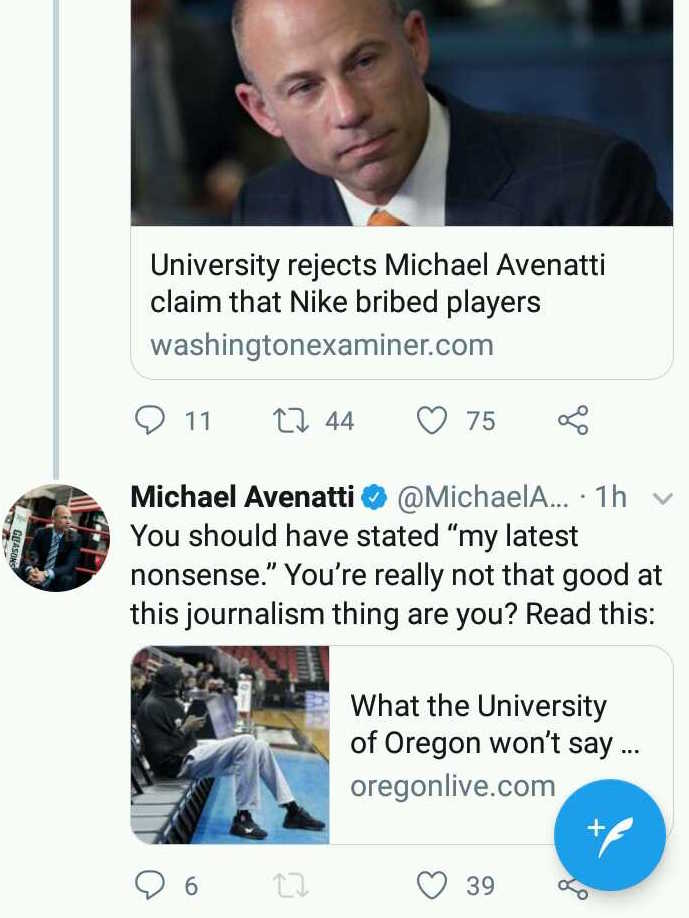
Task: Open the 1h timestamp of the tweet
Action: point(610,496)
